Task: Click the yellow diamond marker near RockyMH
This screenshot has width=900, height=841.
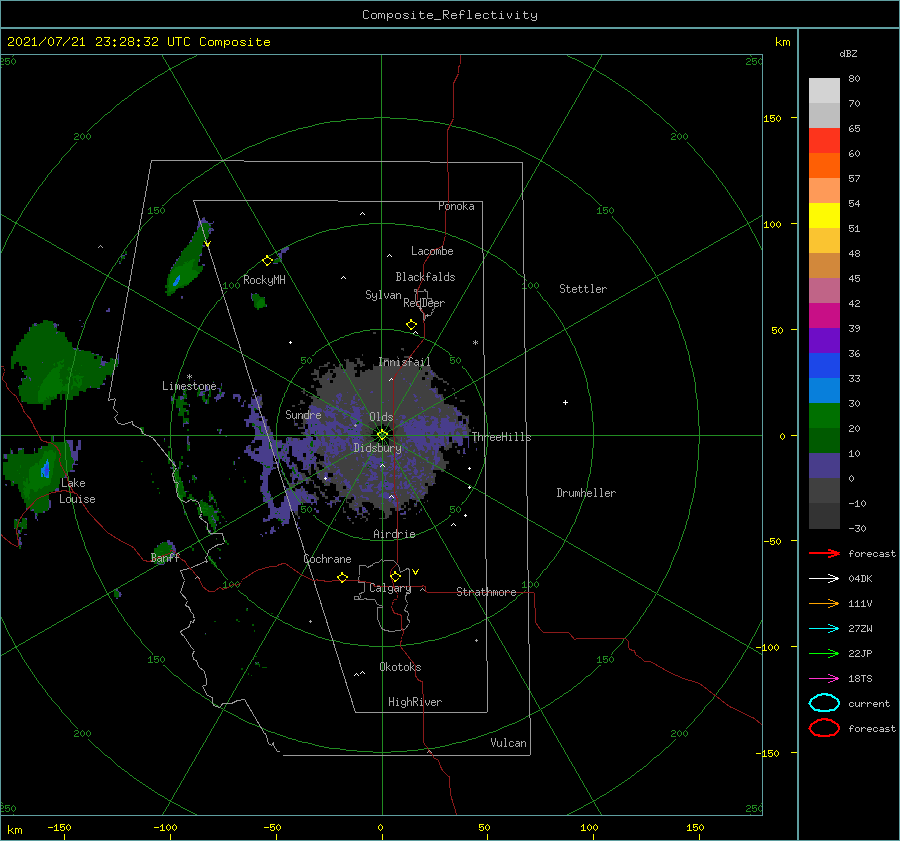Action: pyautogui.click(x=267, y=261)
